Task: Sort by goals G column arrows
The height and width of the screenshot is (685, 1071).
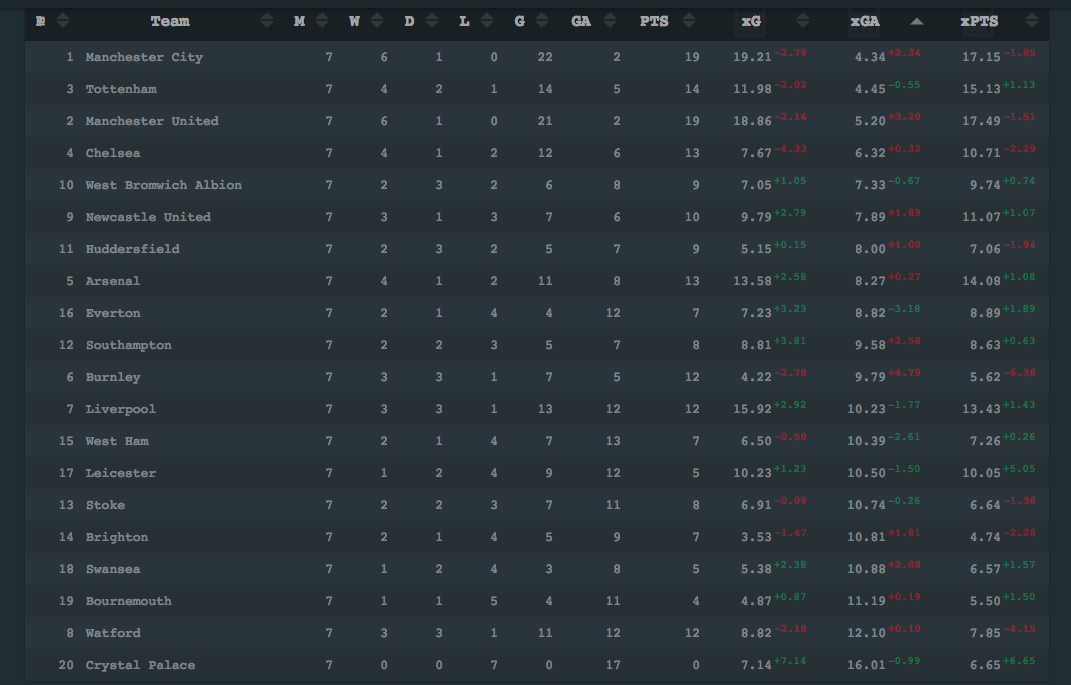Action: pyautogui.click(x=542, y=21)
